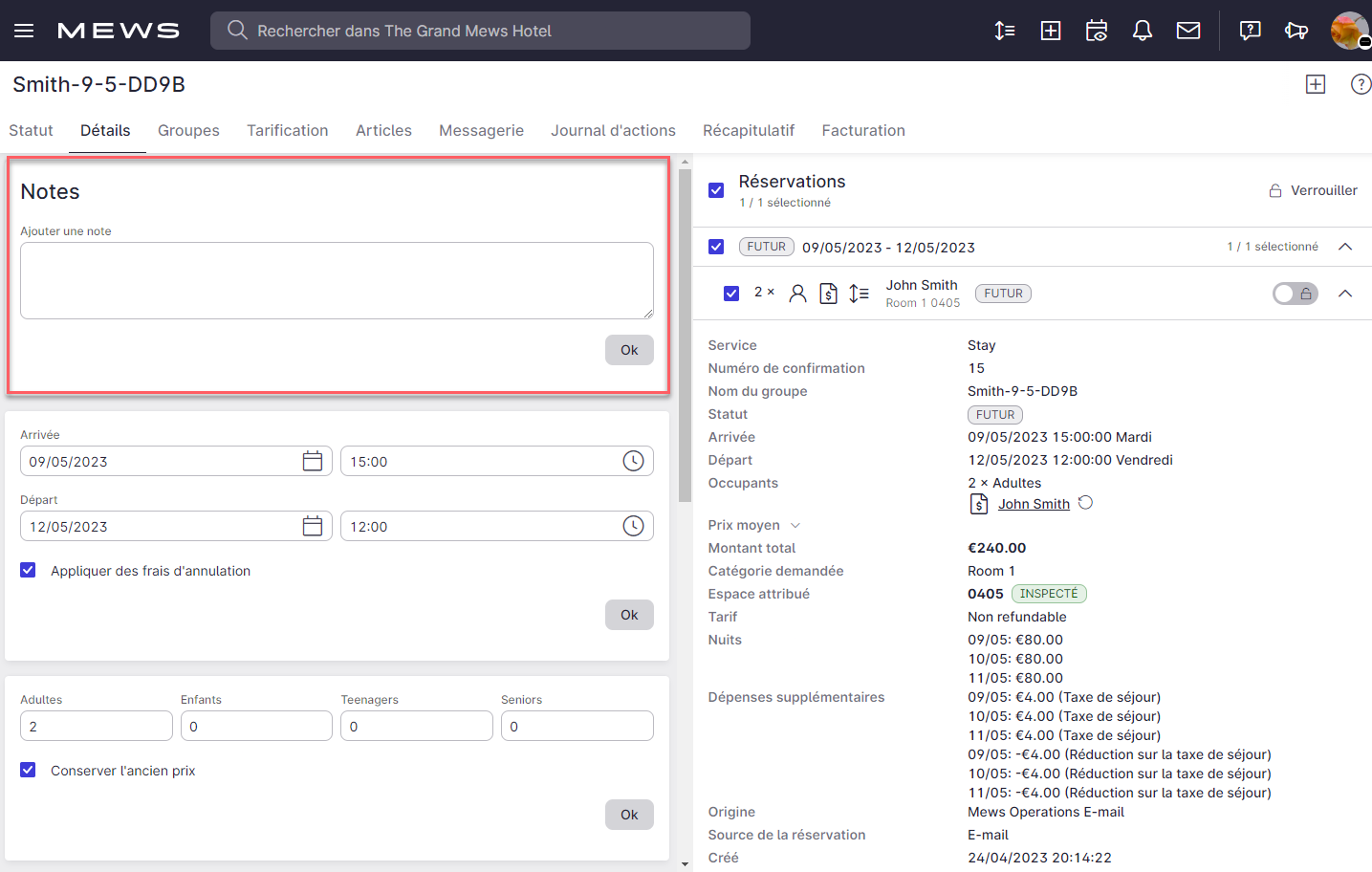Viewport: 1372px width, 872px height.
Task: Uncheck Appliquer des frais d'annulation
Action: point(29,571)
